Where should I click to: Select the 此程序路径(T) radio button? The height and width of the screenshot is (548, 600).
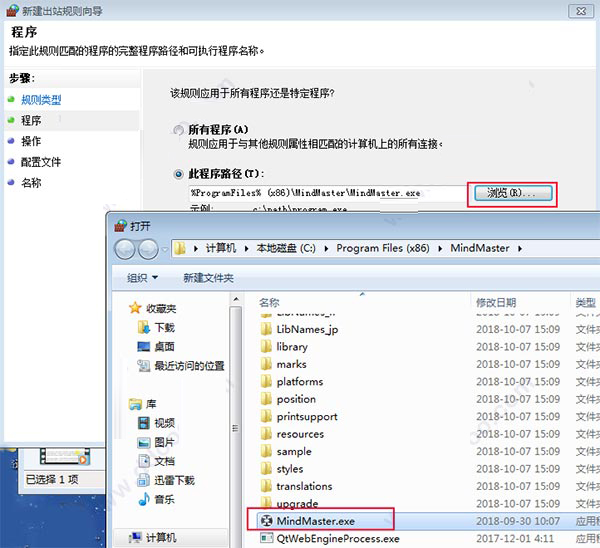(x=178, y=175)
